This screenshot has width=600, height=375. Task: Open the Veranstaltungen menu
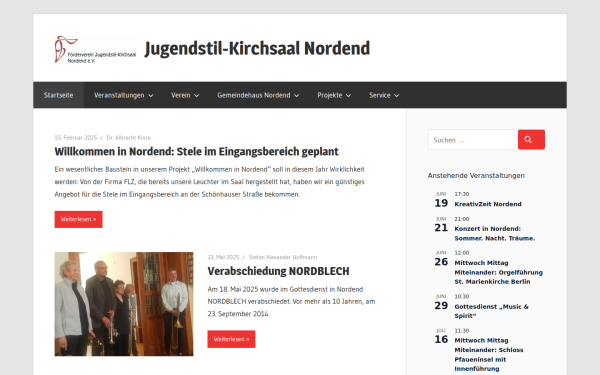click(x=124, y=95)
